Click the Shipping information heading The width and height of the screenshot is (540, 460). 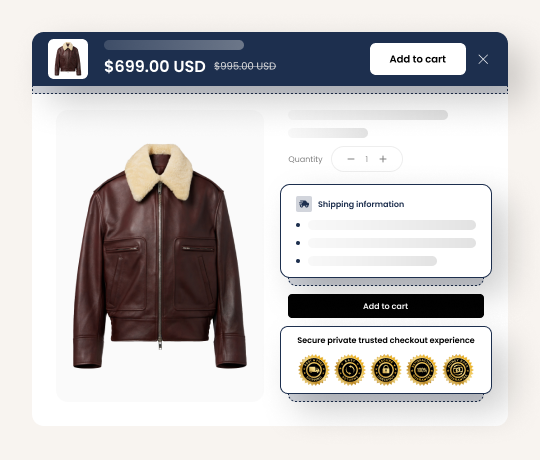[361, 204]
